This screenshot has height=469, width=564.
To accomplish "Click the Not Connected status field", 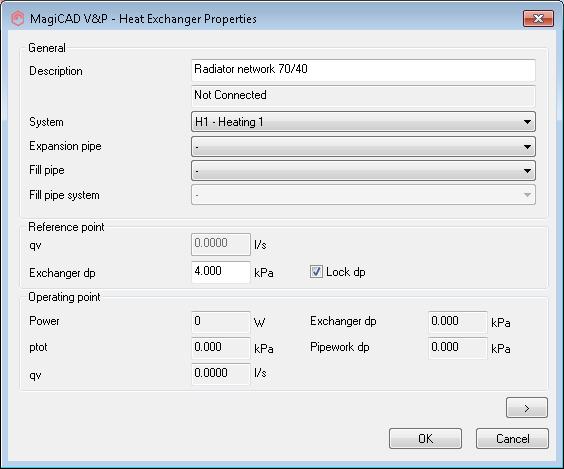I will [x=363, y=96].
